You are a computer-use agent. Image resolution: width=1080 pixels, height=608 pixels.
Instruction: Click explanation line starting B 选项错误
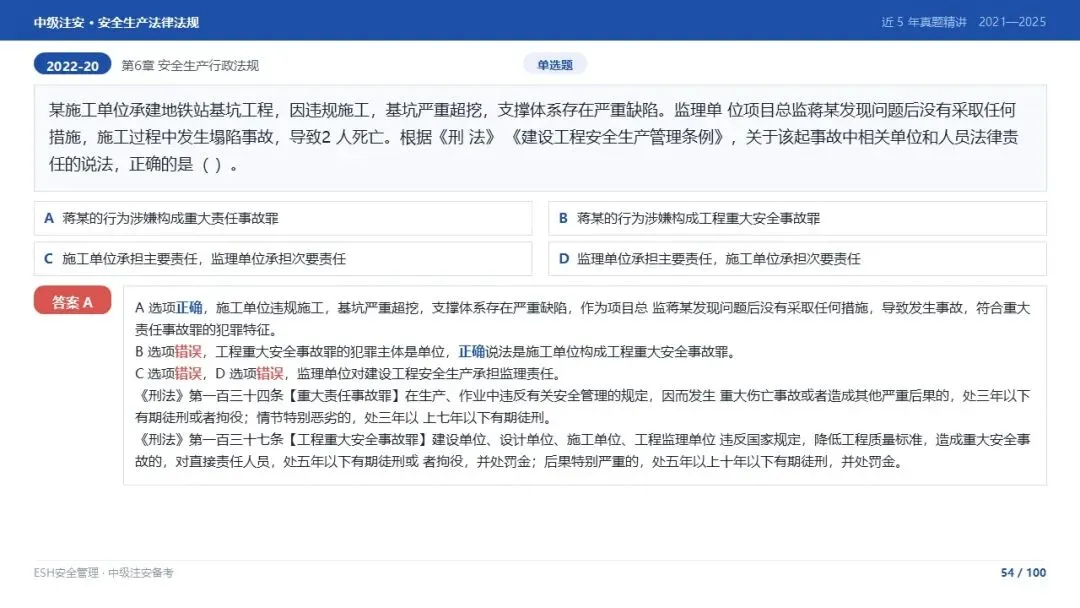(x=437, y=352)
